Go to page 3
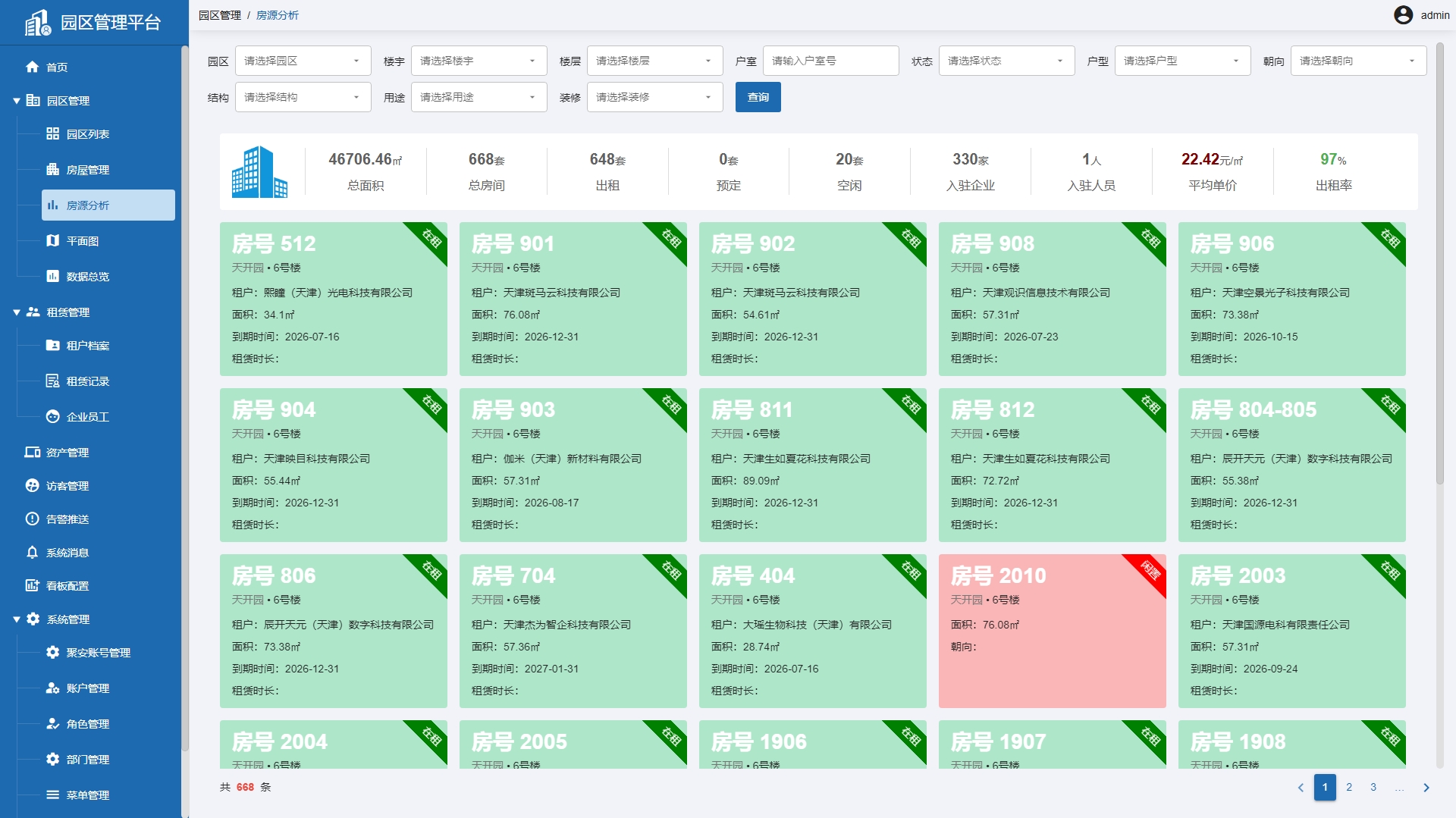The height and width of the screenshot is (818, 1456). tap(1373, 788)
